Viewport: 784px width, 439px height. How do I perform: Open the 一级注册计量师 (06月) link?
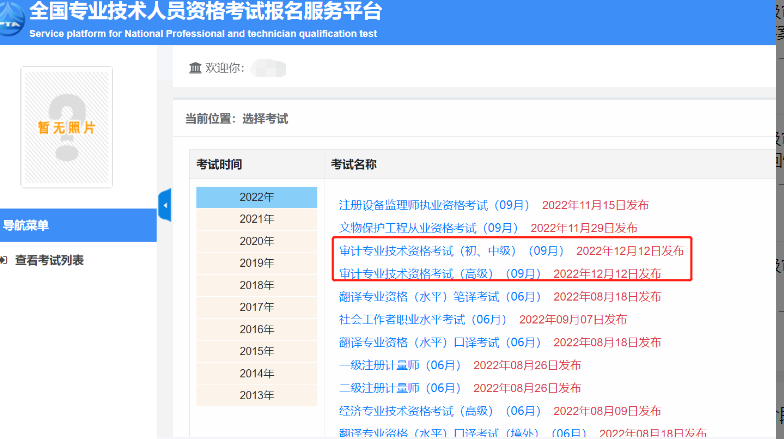400,365
